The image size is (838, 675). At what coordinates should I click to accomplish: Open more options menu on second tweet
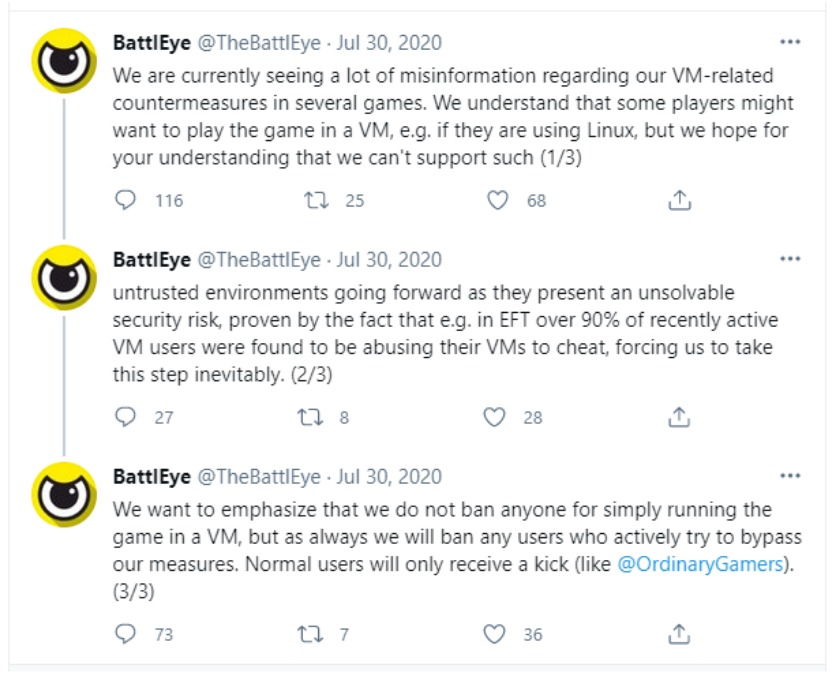[790, 260]
